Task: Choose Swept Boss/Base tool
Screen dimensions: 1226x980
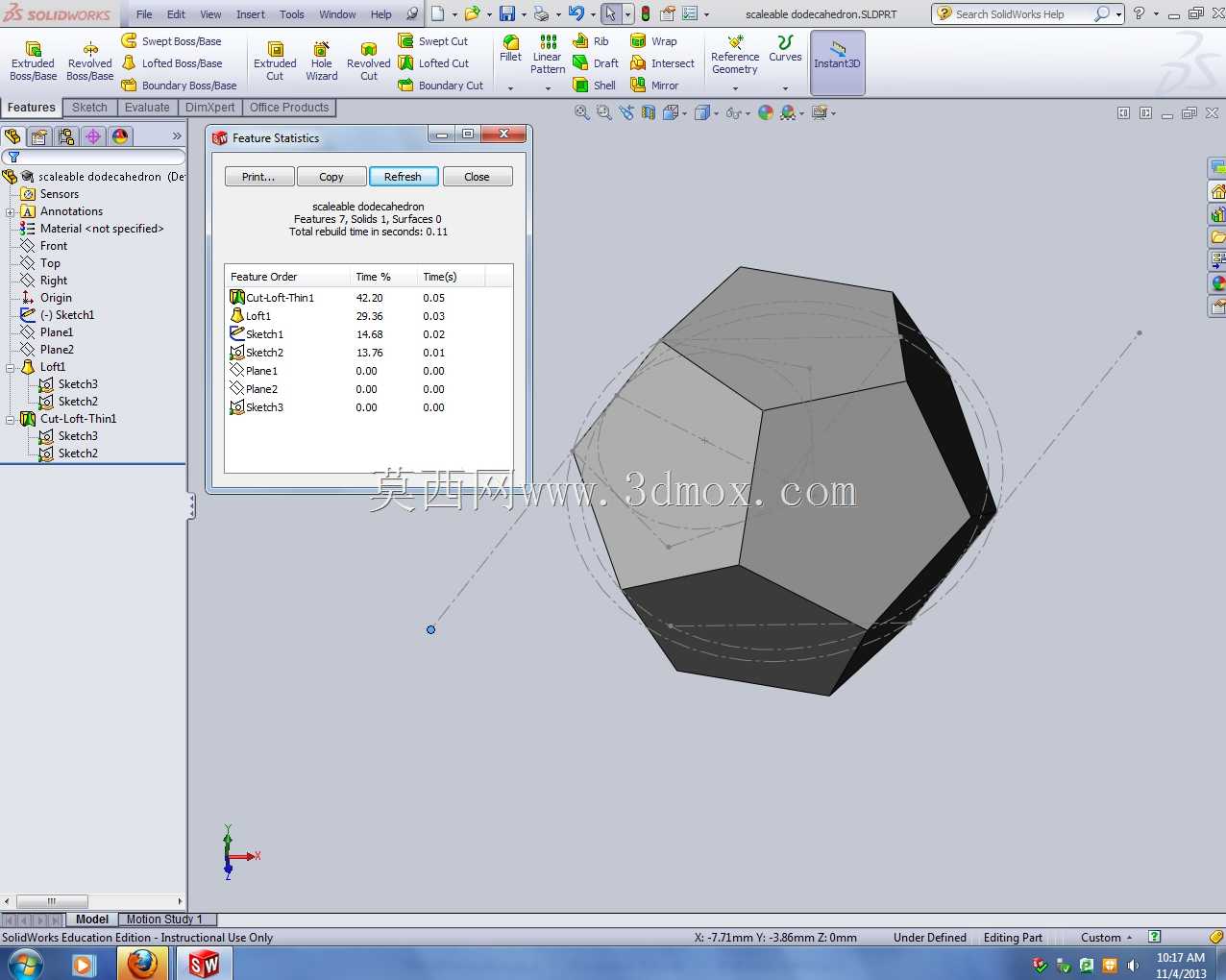Action: pyautogui.click(x=171, y=41)
